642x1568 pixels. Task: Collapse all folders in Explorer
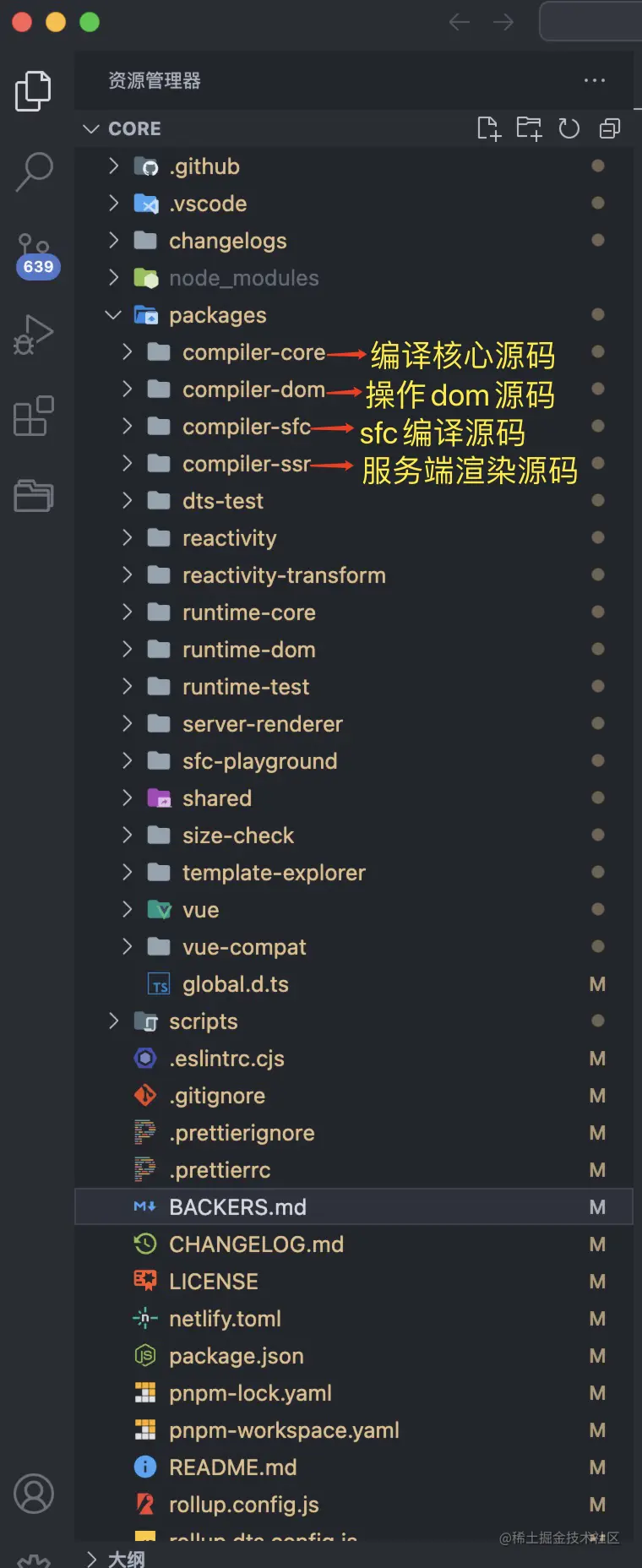coord(609,128)
